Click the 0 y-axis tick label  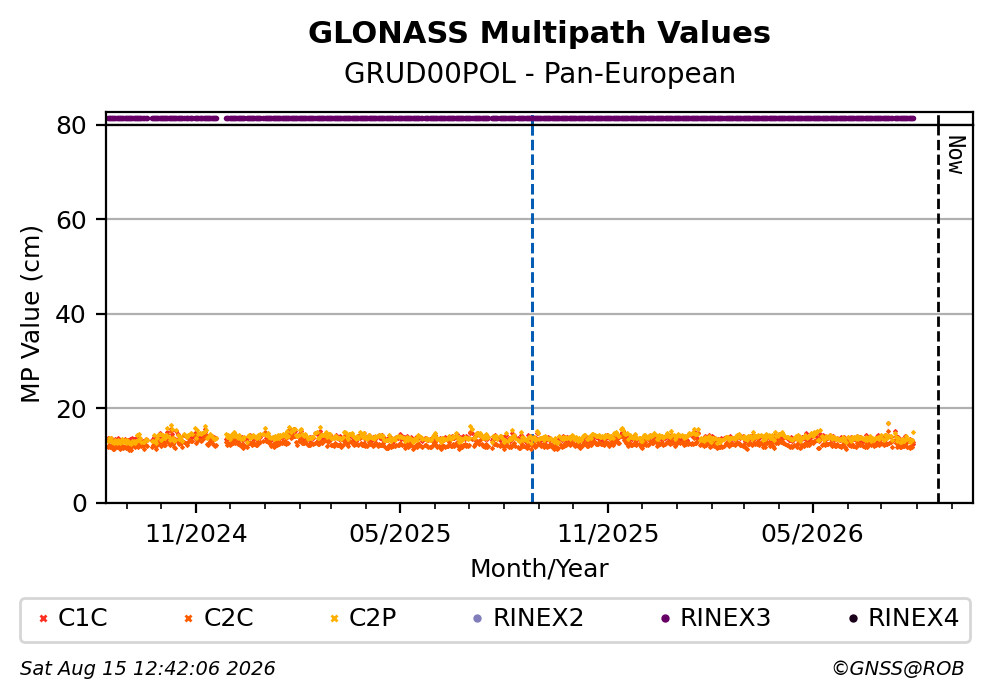click(80, 503)
